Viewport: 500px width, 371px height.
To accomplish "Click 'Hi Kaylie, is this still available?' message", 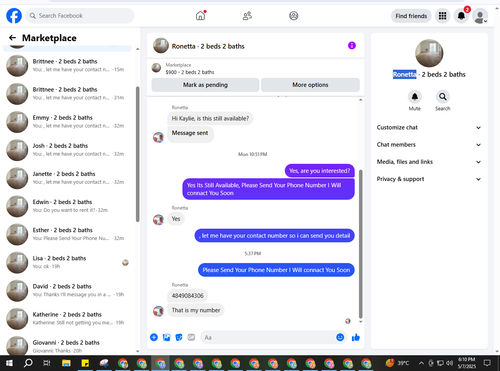I will (210, 118).
